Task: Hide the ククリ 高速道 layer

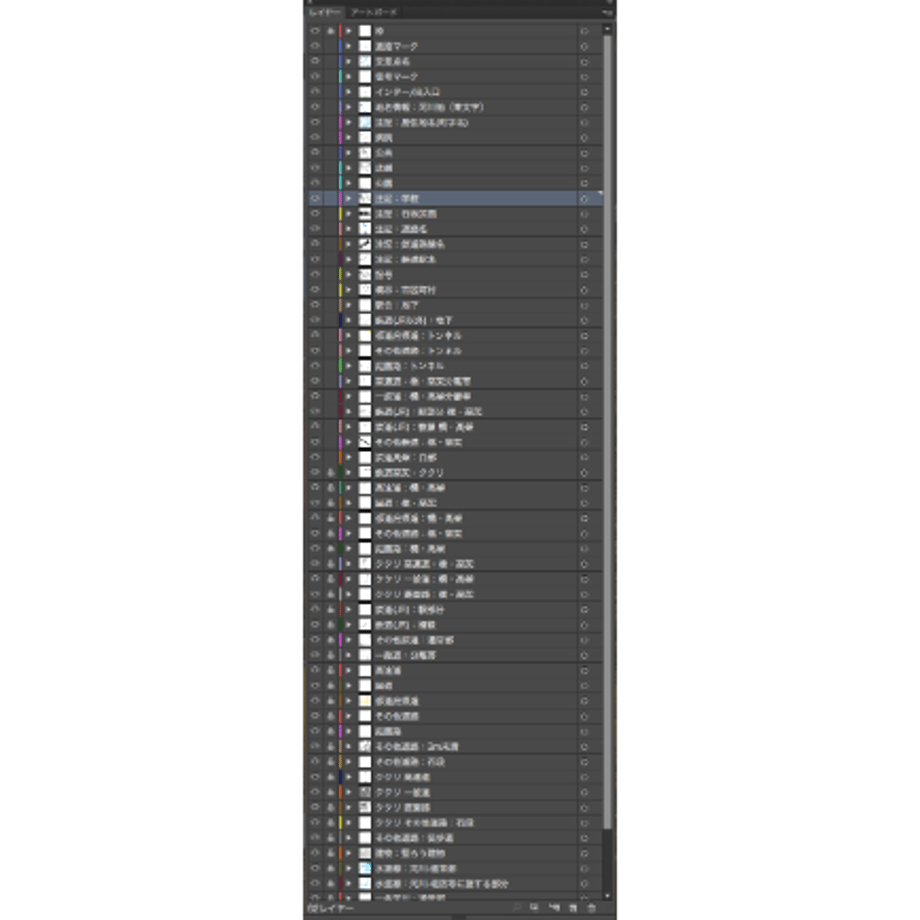Action: click(315, 777)
